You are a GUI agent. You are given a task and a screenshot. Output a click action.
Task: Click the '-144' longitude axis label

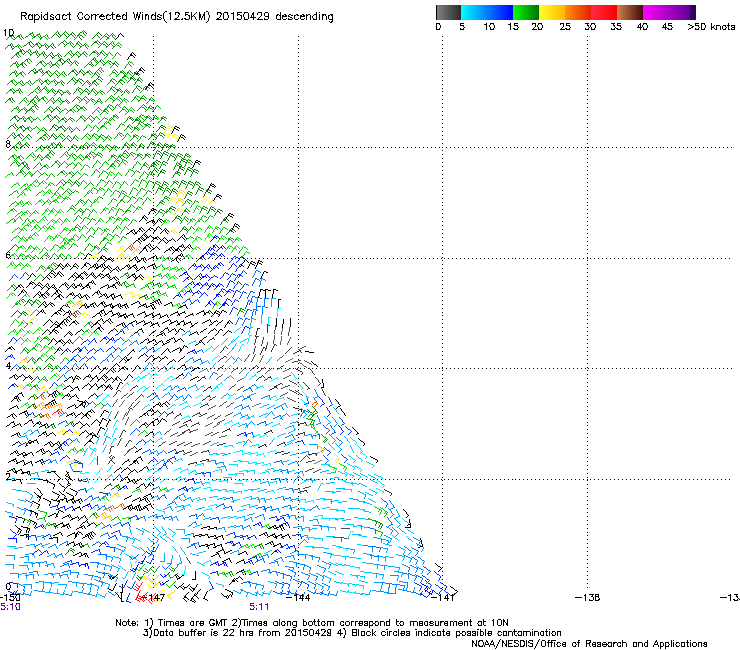click(298, 598)
